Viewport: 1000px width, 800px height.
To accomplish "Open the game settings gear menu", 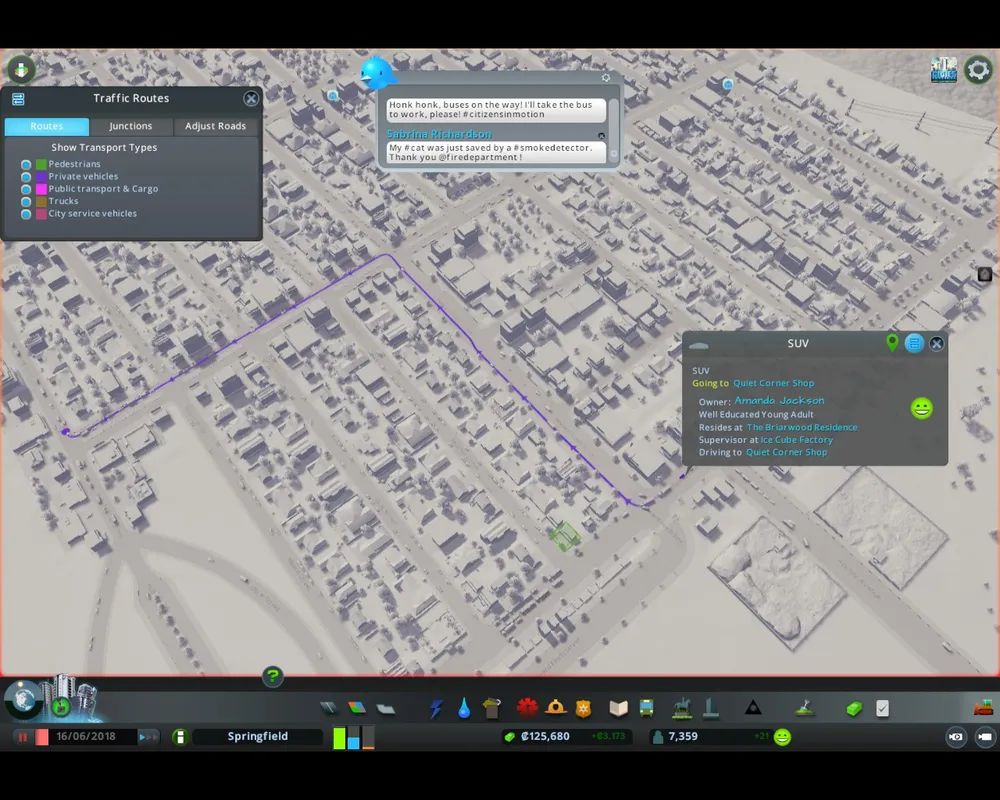I will click(977, 70).
